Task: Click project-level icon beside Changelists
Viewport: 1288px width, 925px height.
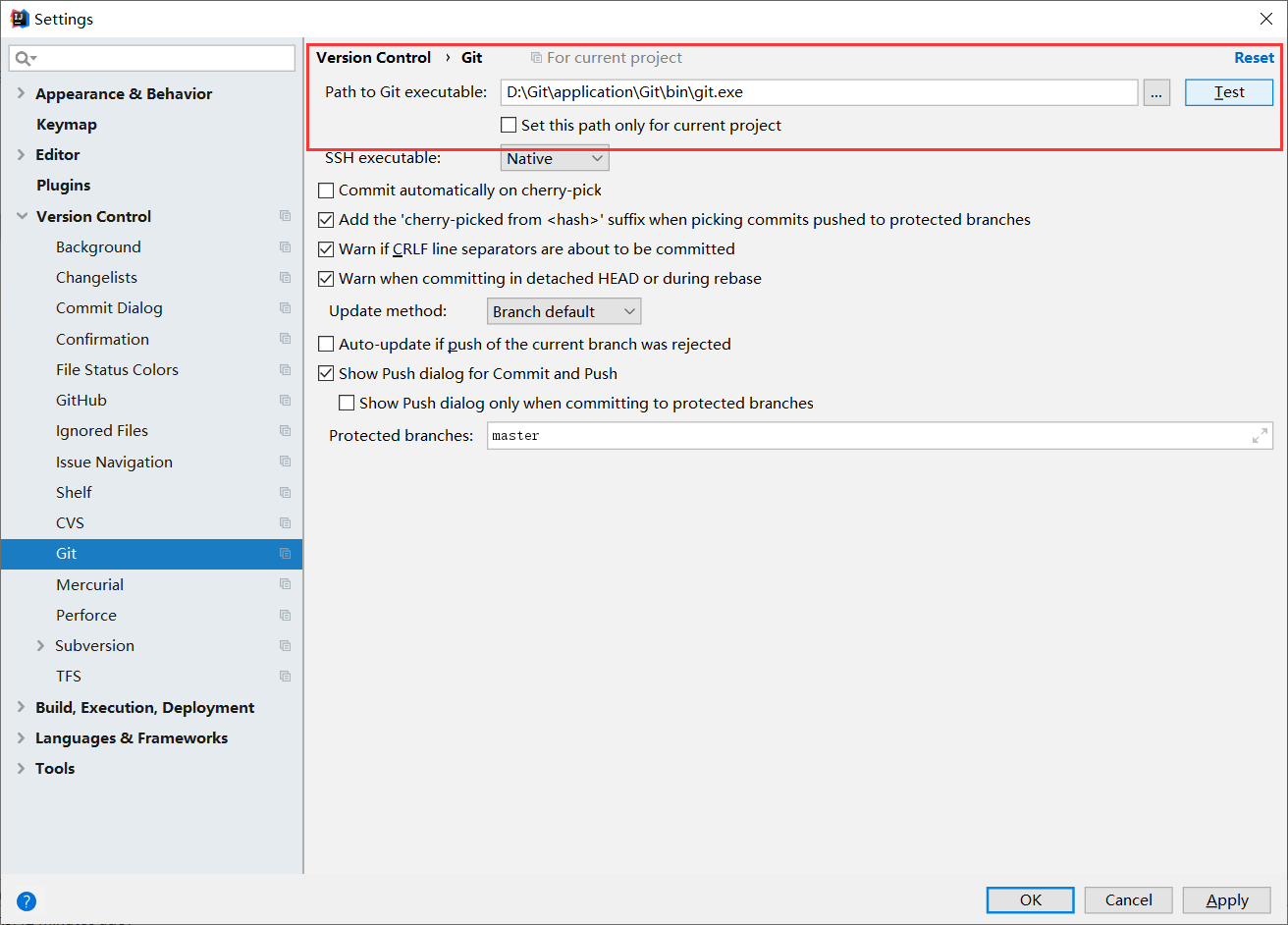Action: [x=285, y=277]
